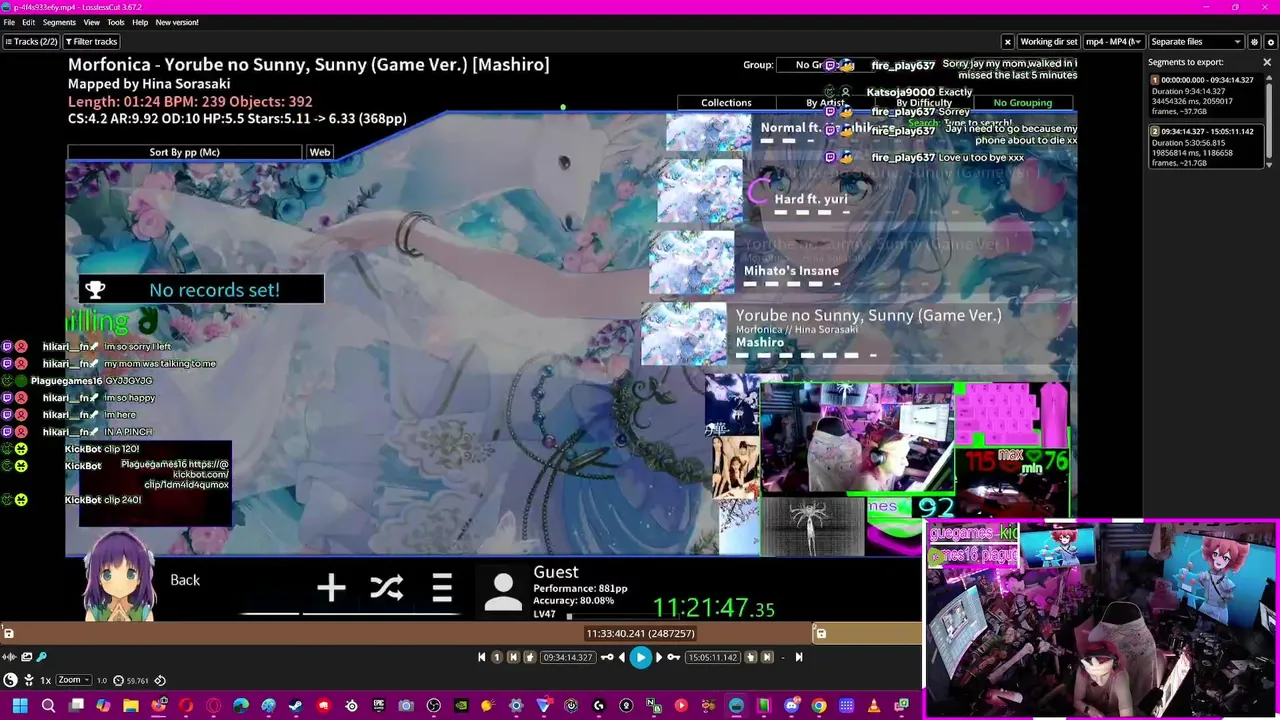
Task: Toggle the simple mode icon beside 1x
Action: pos(29,680)
